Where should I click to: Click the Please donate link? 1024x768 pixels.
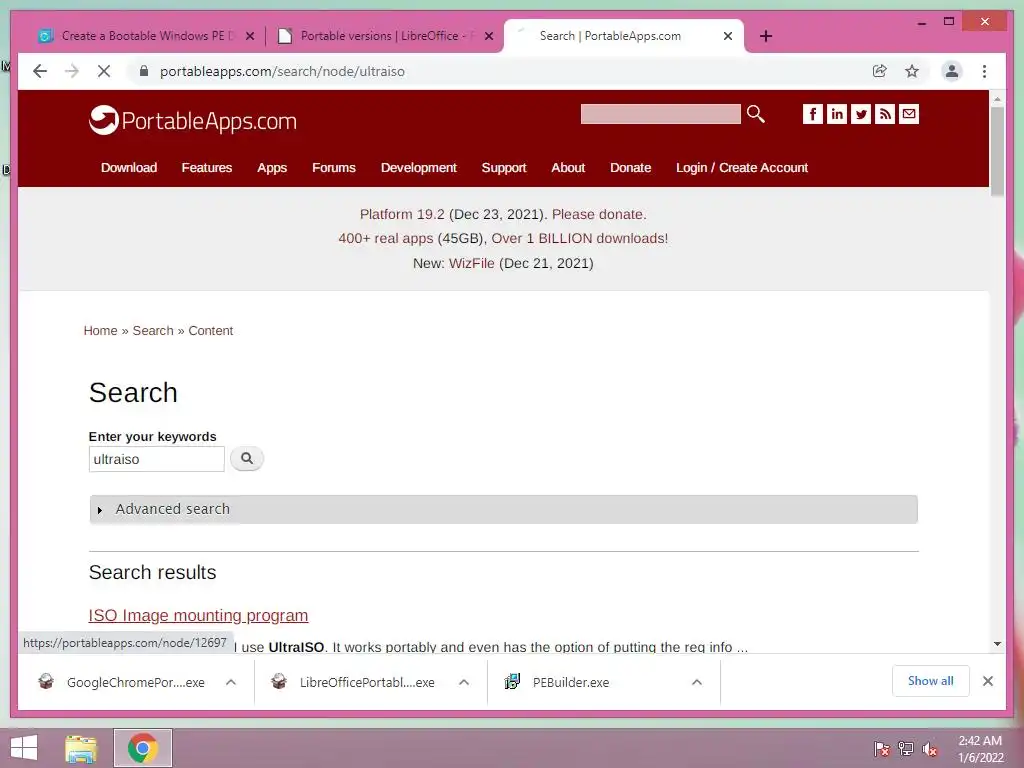(x=599, y=214)
